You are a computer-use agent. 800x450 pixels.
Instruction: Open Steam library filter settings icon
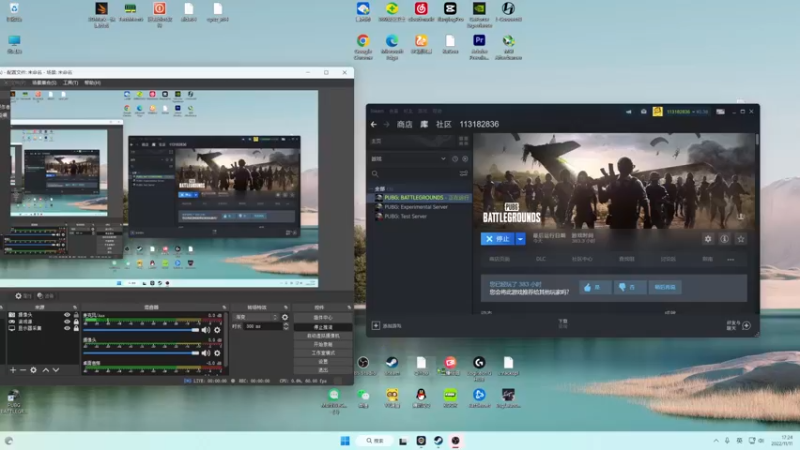click(x=464, y=174)
